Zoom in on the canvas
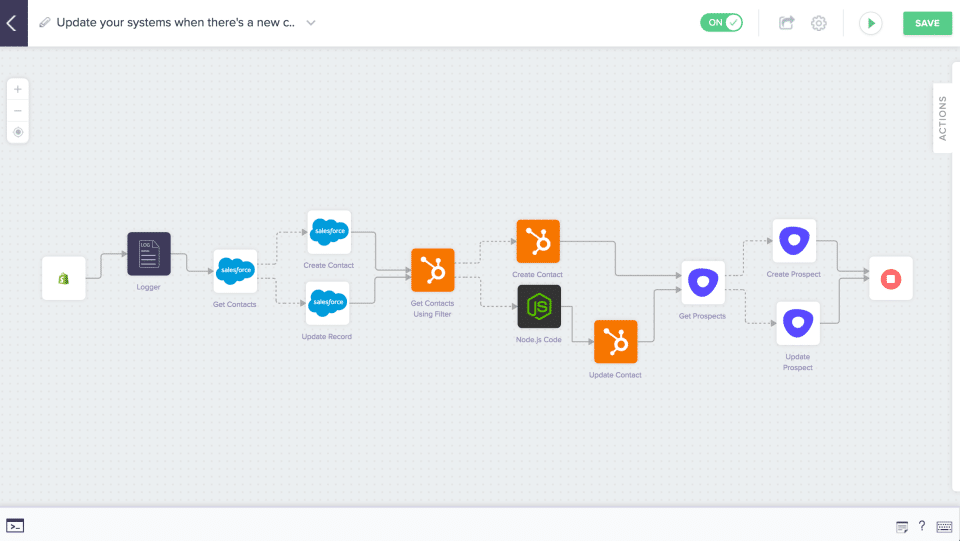Image resolution: width=960 pixels, height=541 pixels. coord(18,89)
